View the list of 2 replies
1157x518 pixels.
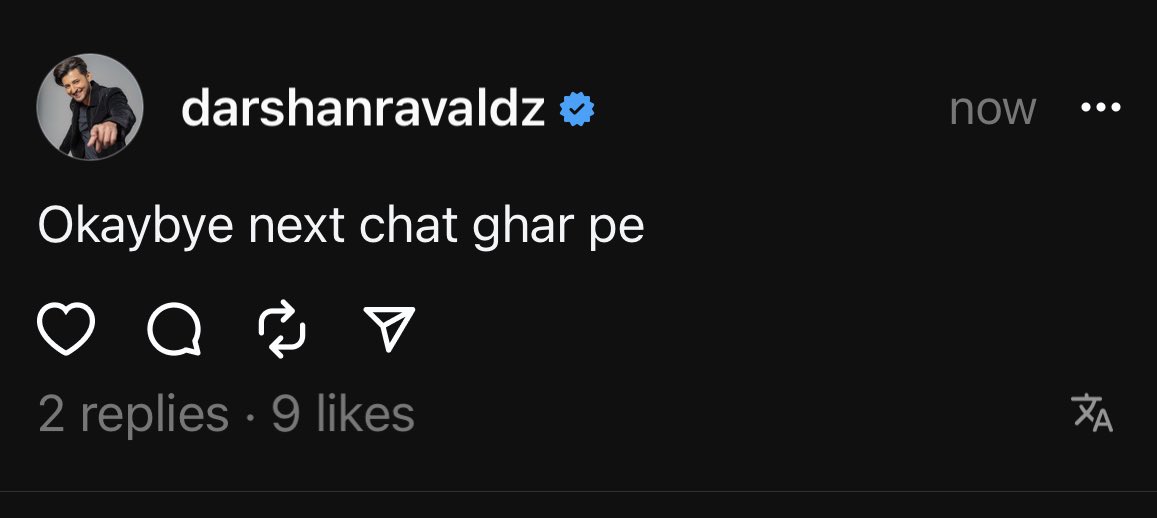click(134, 414)
